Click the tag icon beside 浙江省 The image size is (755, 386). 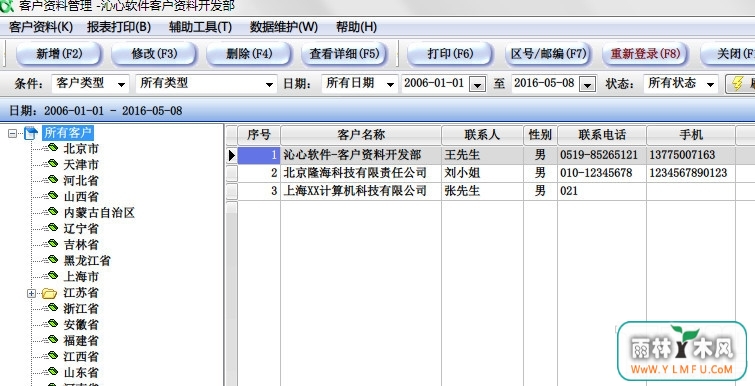click(53, 308)
